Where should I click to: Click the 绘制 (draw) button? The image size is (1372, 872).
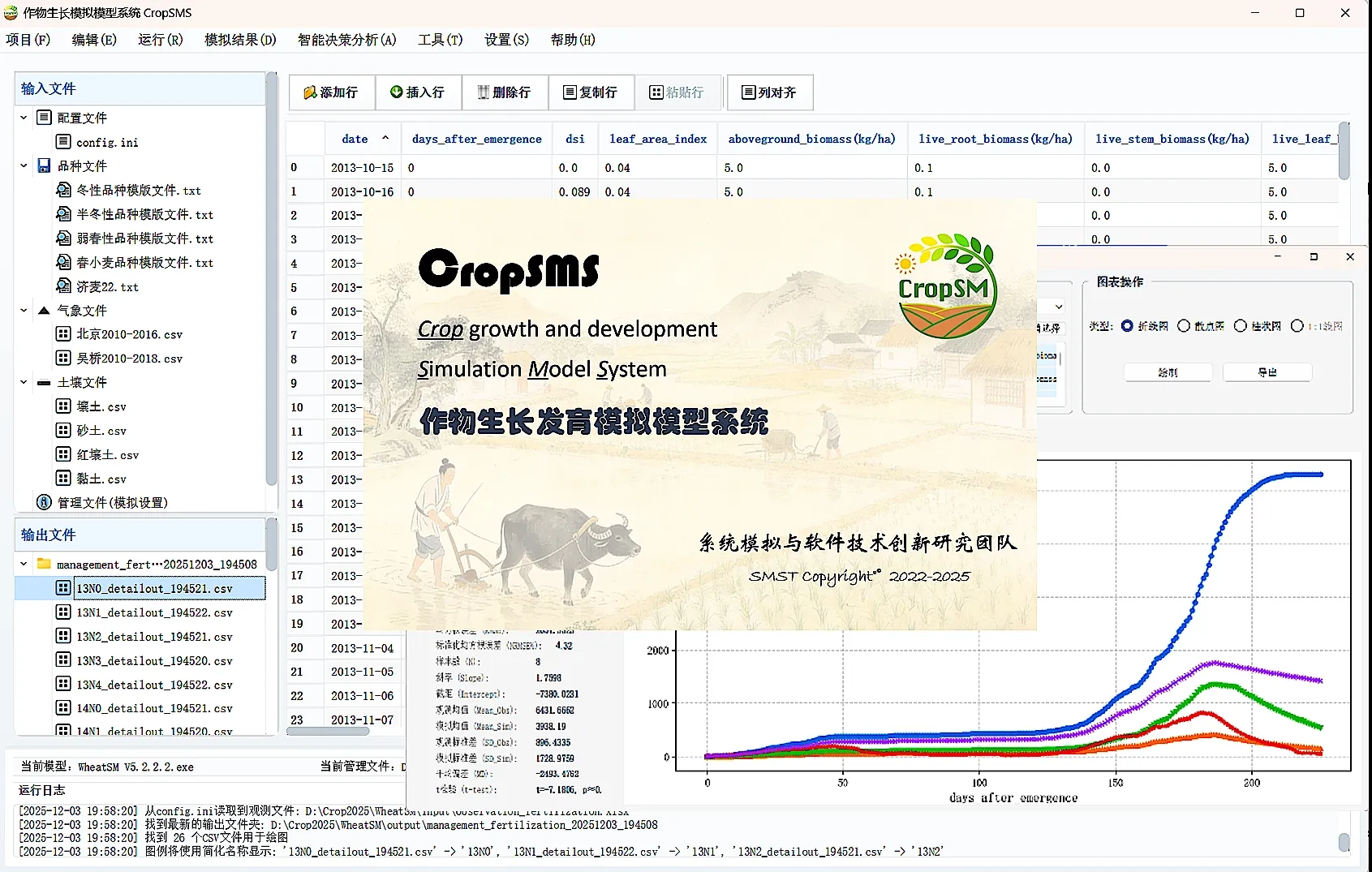click(1168, 372)
